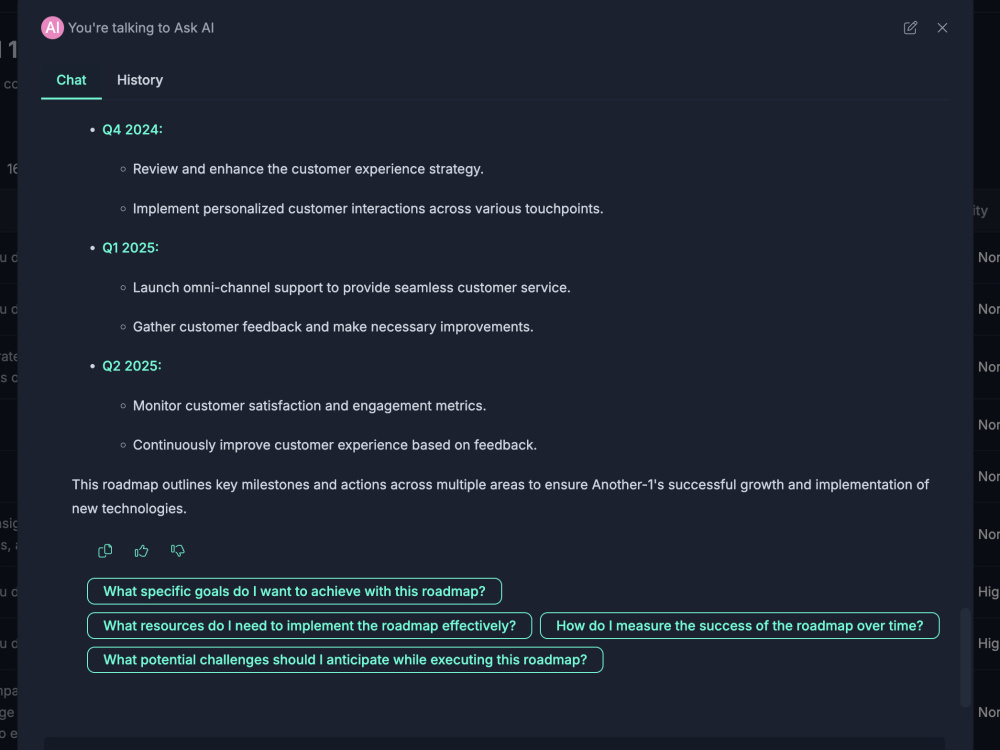Pick the potential challenges while executing roadmap suggestion
The width and height of the screenshot is (1000, 750).
click(x=345, y=659)
